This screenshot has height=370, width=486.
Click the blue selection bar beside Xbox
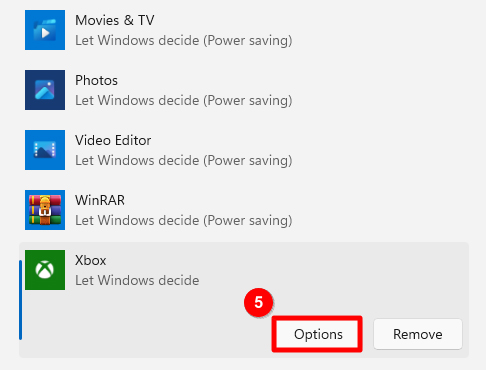coord(21,300)
